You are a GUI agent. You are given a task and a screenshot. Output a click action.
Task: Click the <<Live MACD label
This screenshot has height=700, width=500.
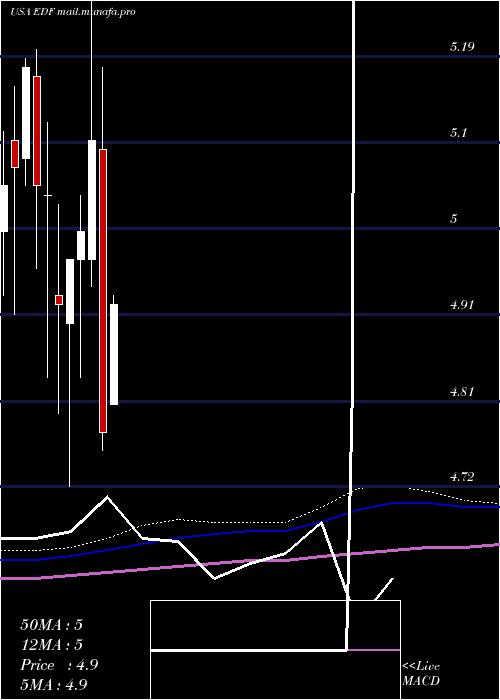(421, 674)
